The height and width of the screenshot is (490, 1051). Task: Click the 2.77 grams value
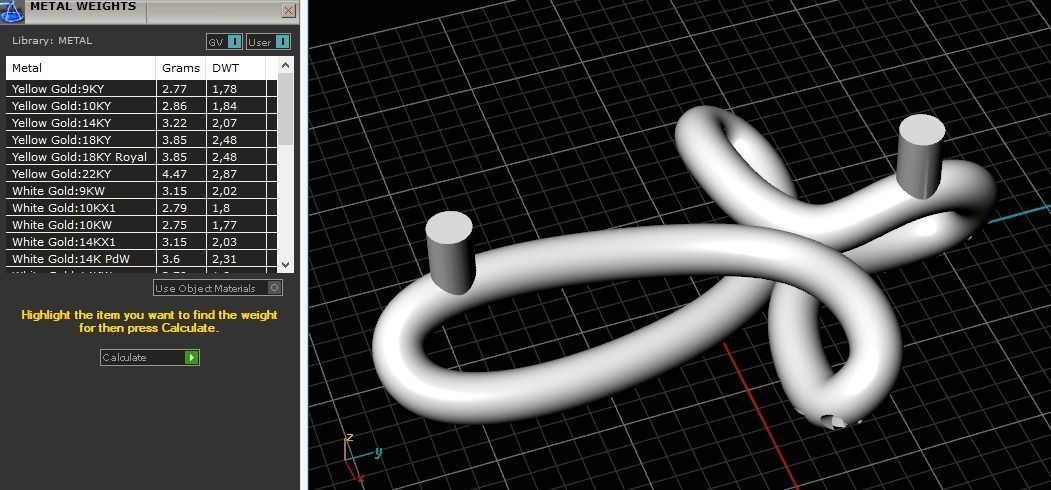pyautogui.click(x=174, y=88)
